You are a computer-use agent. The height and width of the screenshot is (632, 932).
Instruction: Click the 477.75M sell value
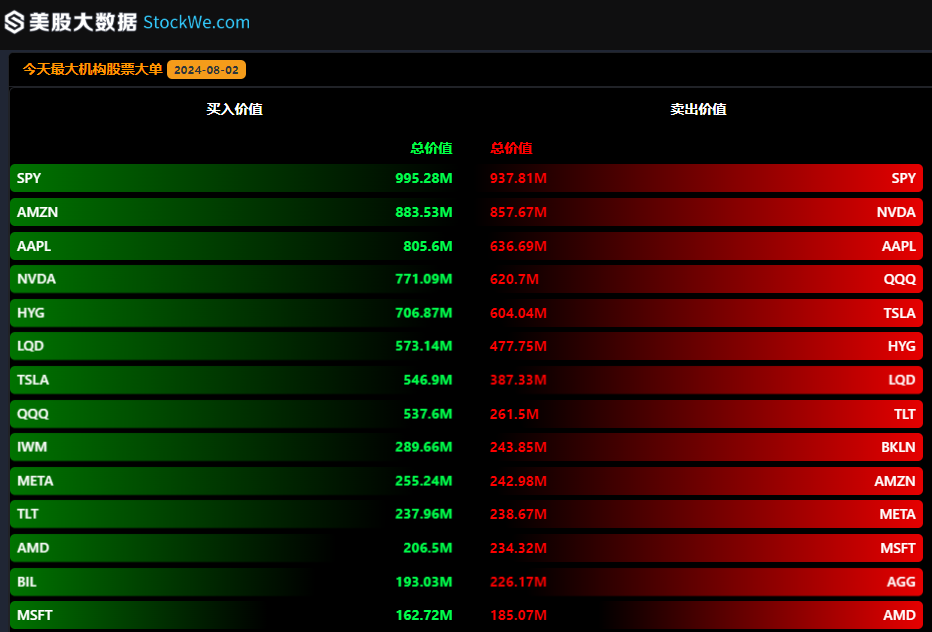[518, 346]
